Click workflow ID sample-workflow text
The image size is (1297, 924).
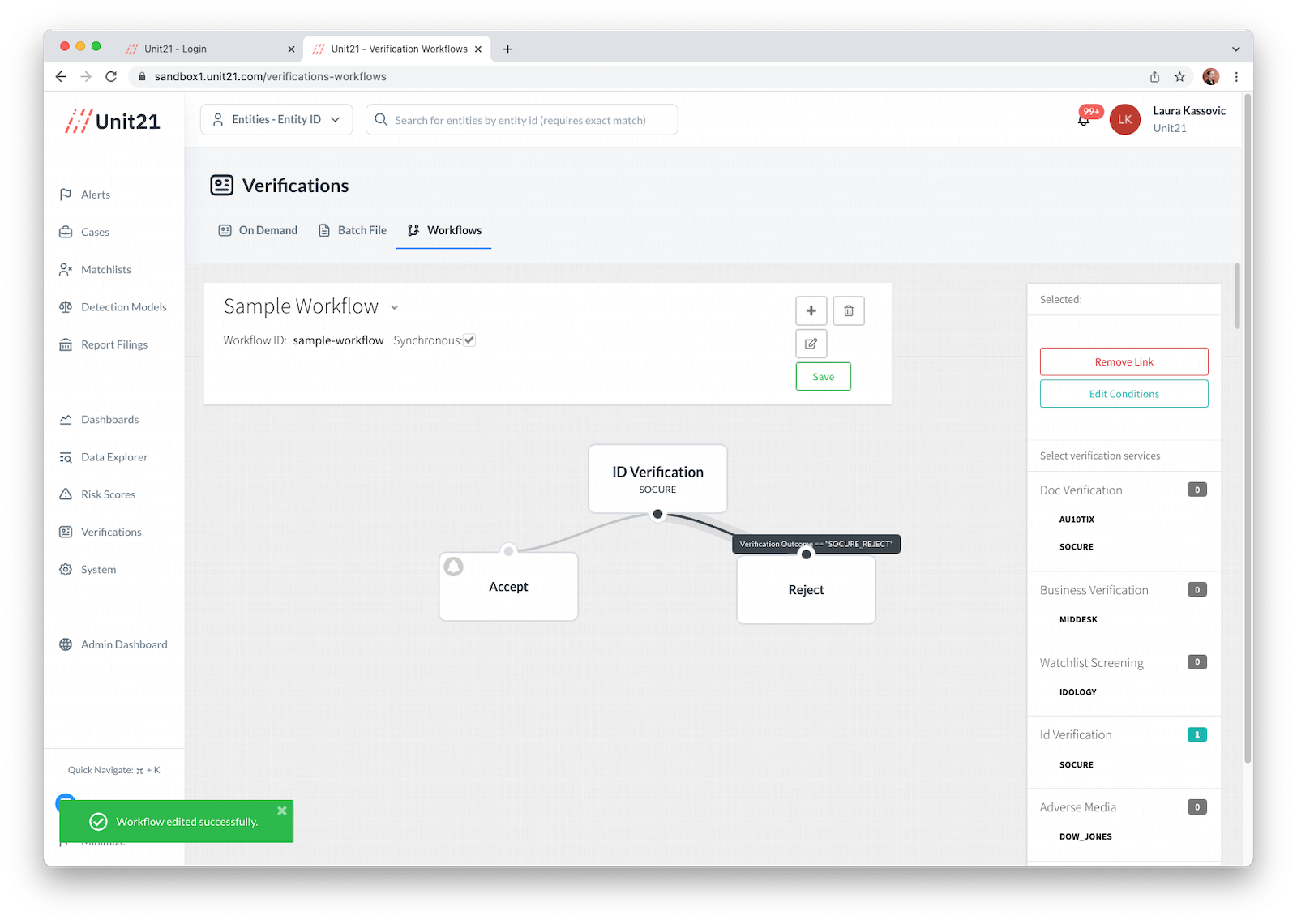pos(338,340)
